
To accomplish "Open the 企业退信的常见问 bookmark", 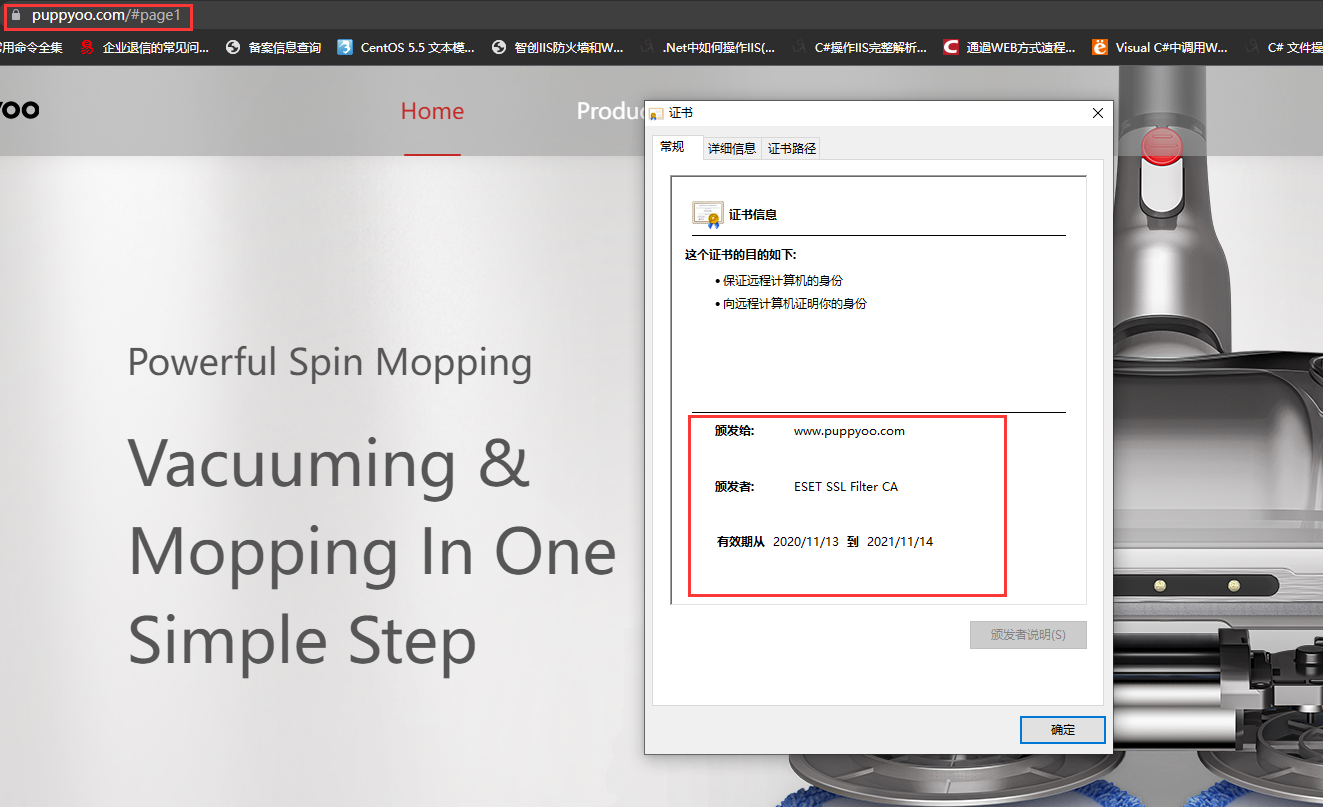I will [145, 47].
